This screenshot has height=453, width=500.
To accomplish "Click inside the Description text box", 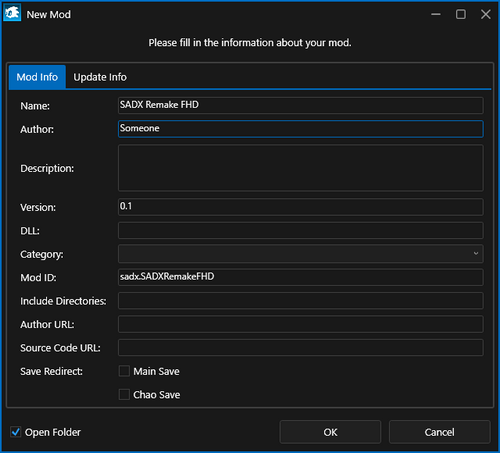I will (301, 168).
